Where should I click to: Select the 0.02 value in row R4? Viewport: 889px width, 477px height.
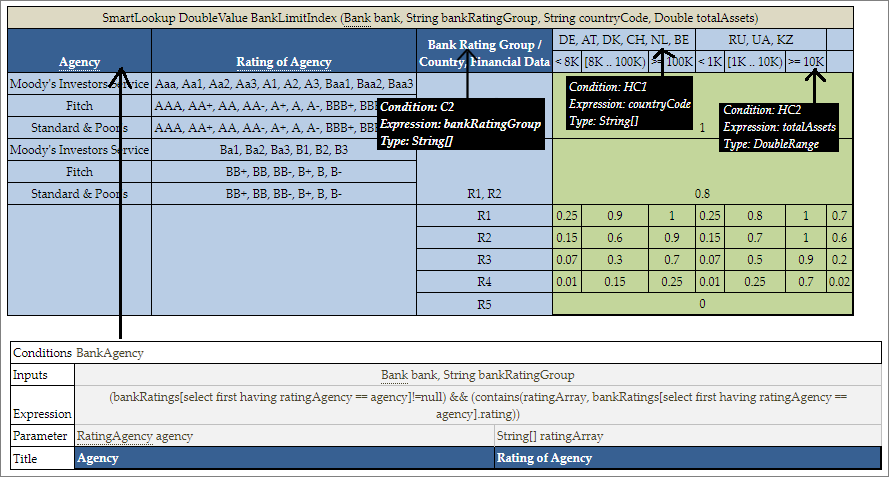[x=839, y=282]
